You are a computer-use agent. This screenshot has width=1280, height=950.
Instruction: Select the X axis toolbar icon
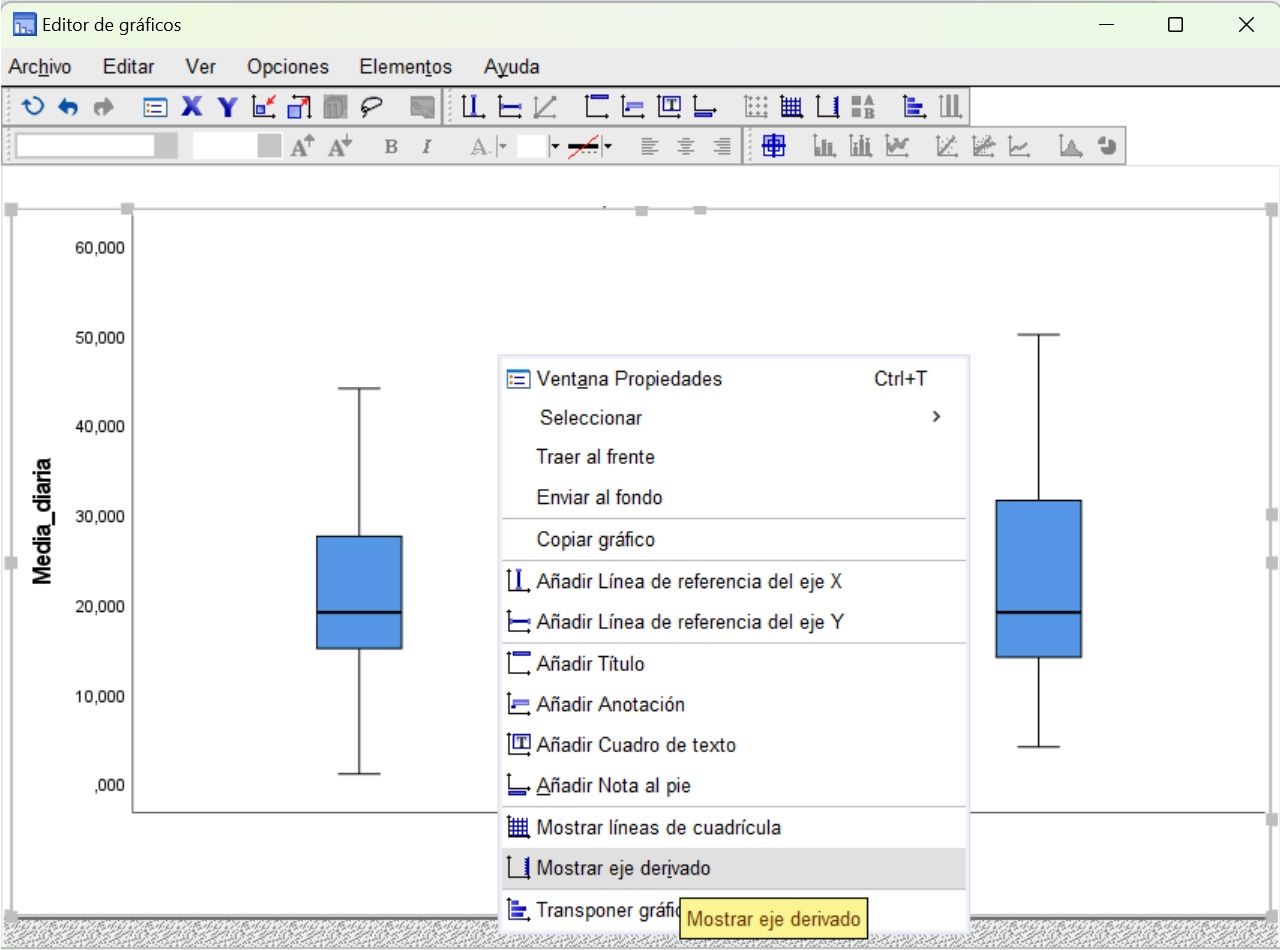pos(191,107)
